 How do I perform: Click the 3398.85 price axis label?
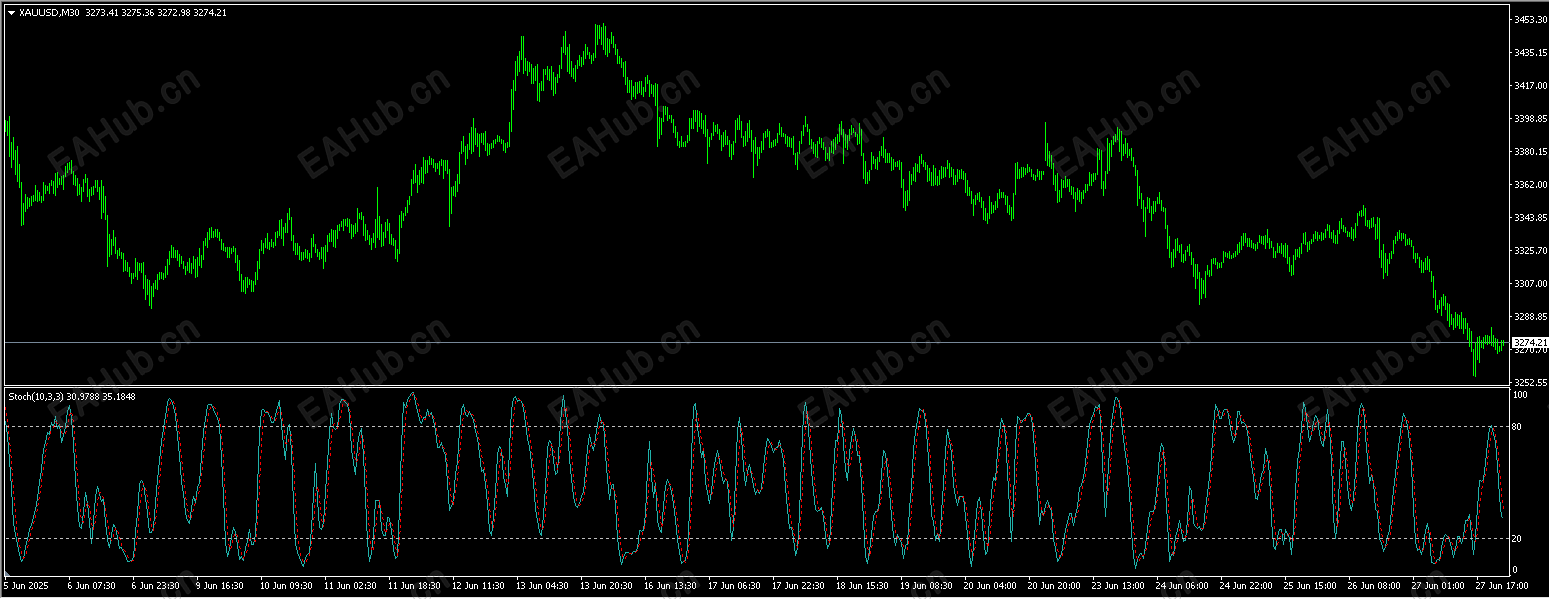(1529, 119)
